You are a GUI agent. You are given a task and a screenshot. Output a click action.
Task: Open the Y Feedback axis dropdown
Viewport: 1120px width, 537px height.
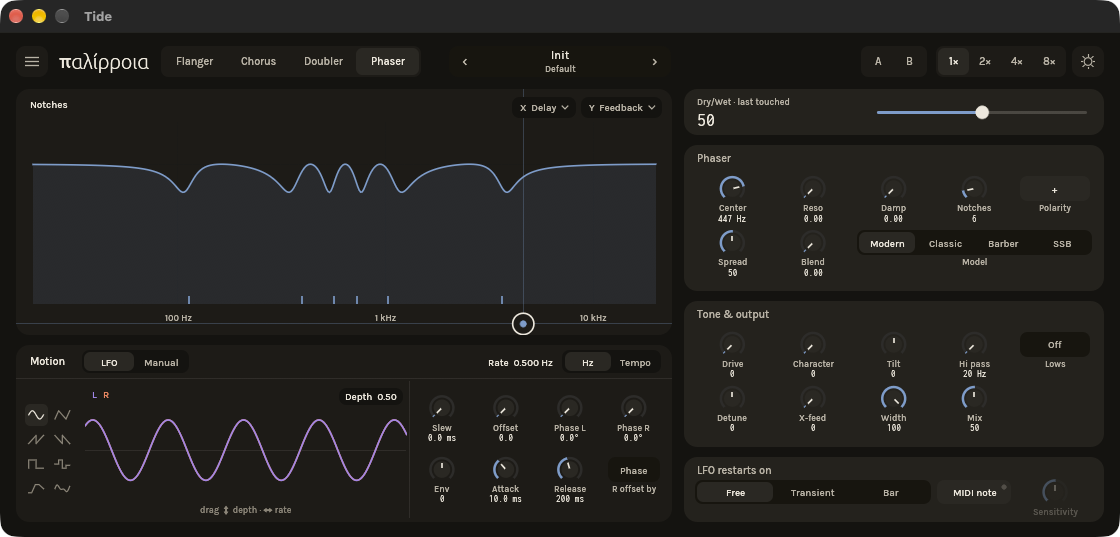[x=621, y=108]
